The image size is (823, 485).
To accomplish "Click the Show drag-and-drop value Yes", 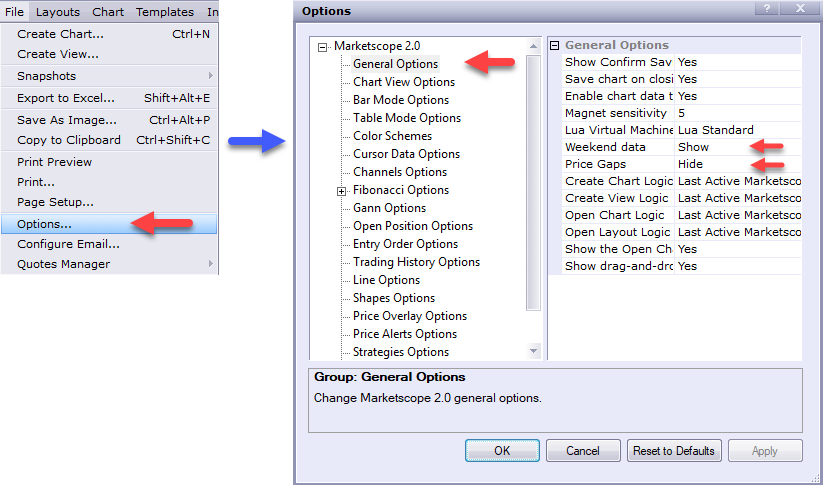I will pyautogui.click(x=738, y=266).
